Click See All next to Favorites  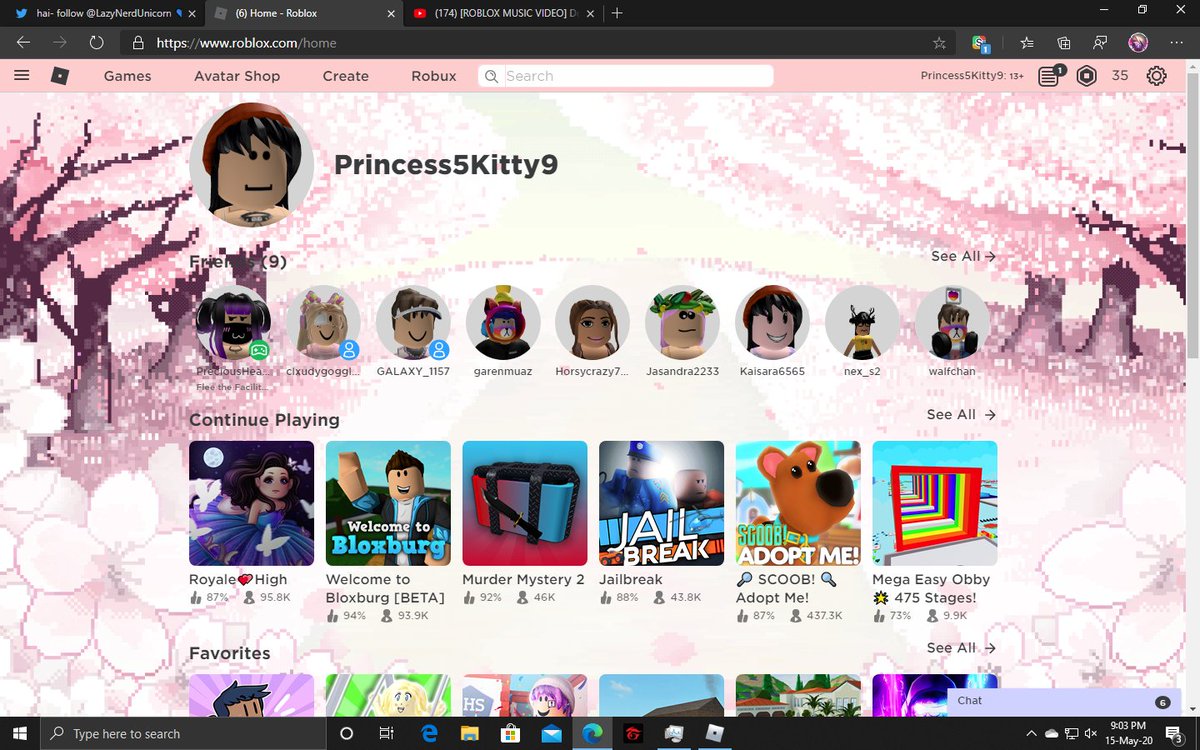(961, 648)
